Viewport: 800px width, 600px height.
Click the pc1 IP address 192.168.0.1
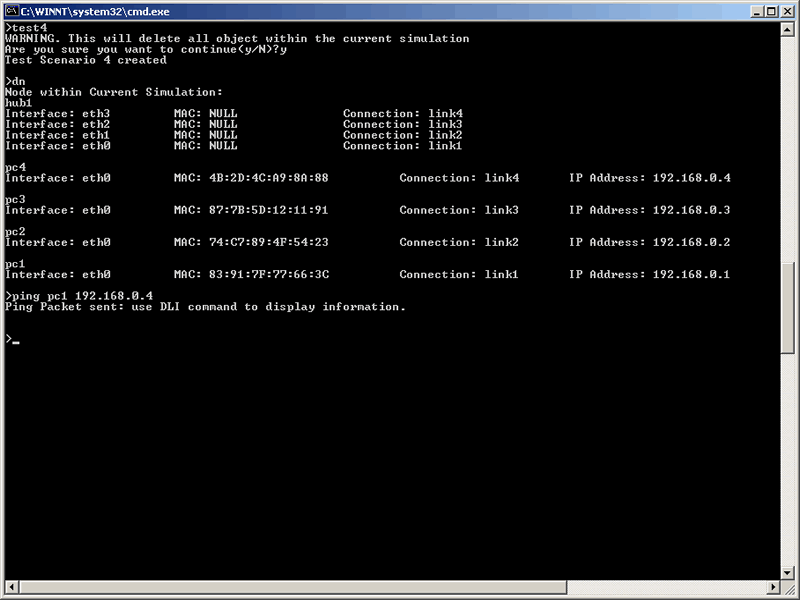(691, 274)
